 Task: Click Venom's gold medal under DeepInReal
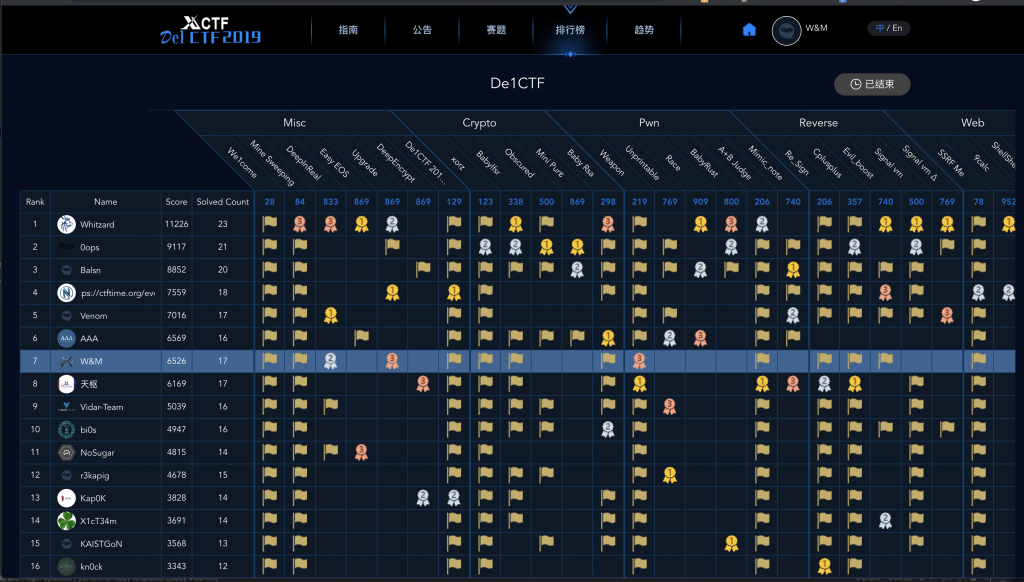coord(330,315)
